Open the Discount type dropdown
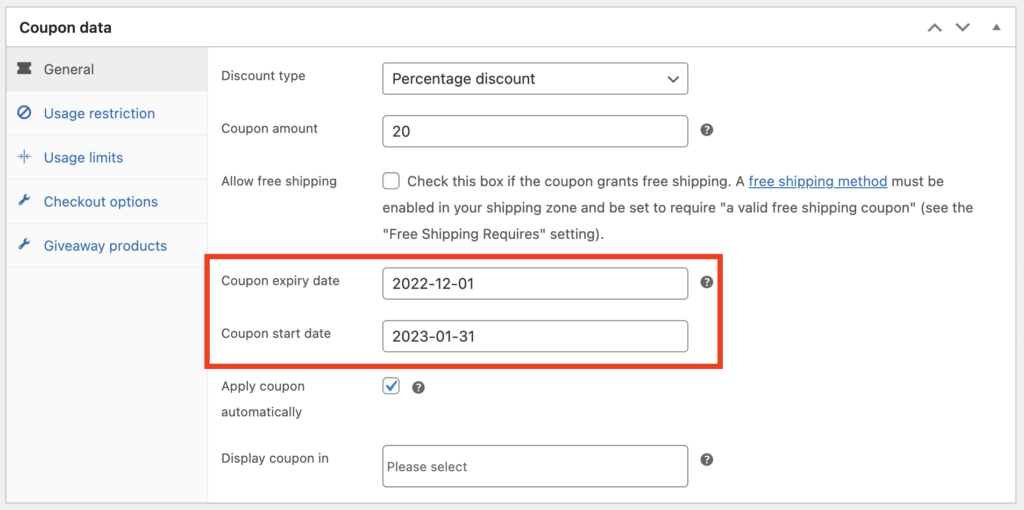1024x510 pixels. [x=535, y=78]
